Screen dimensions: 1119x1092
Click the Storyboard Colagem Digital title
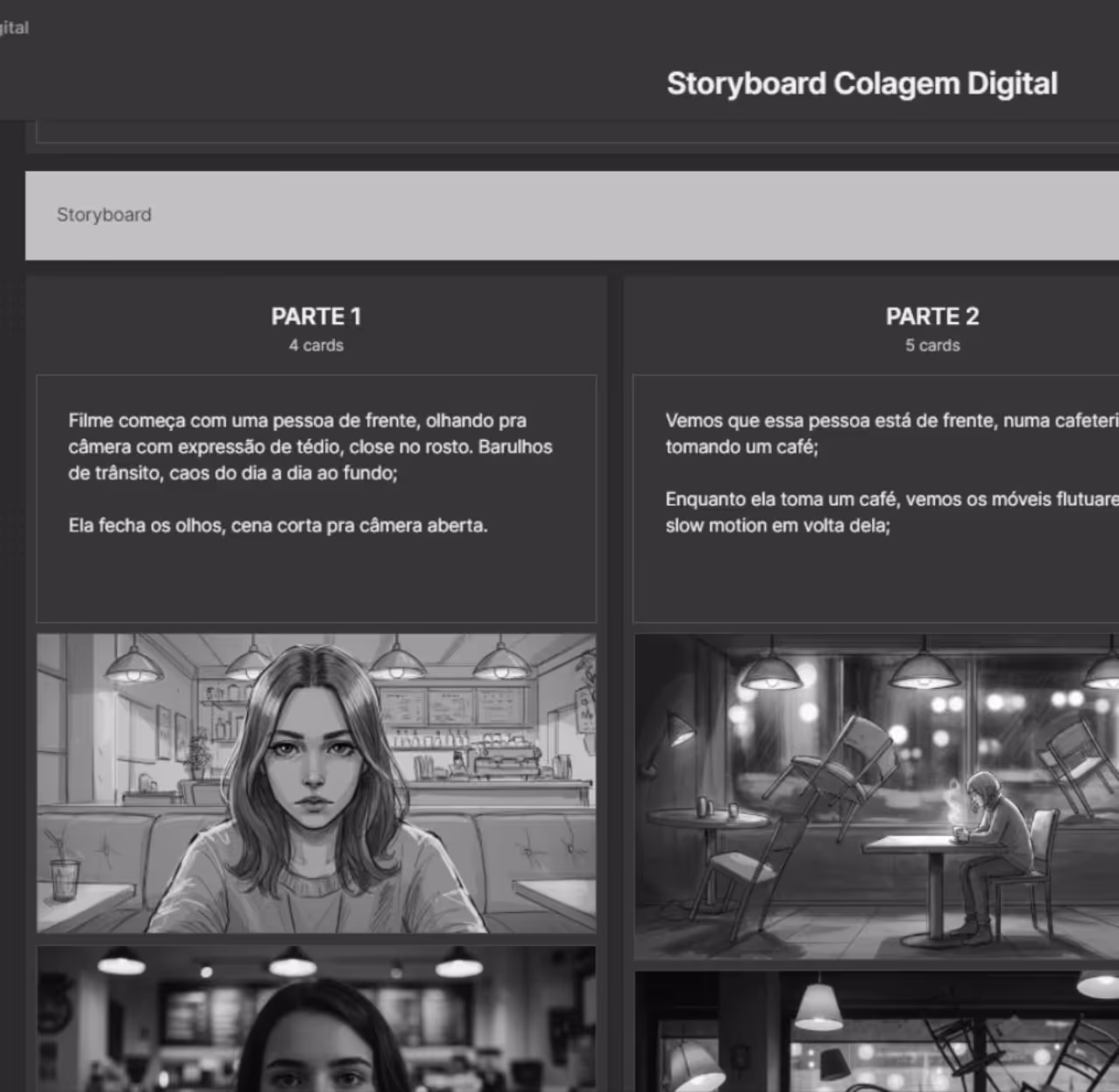click(861, 84)
